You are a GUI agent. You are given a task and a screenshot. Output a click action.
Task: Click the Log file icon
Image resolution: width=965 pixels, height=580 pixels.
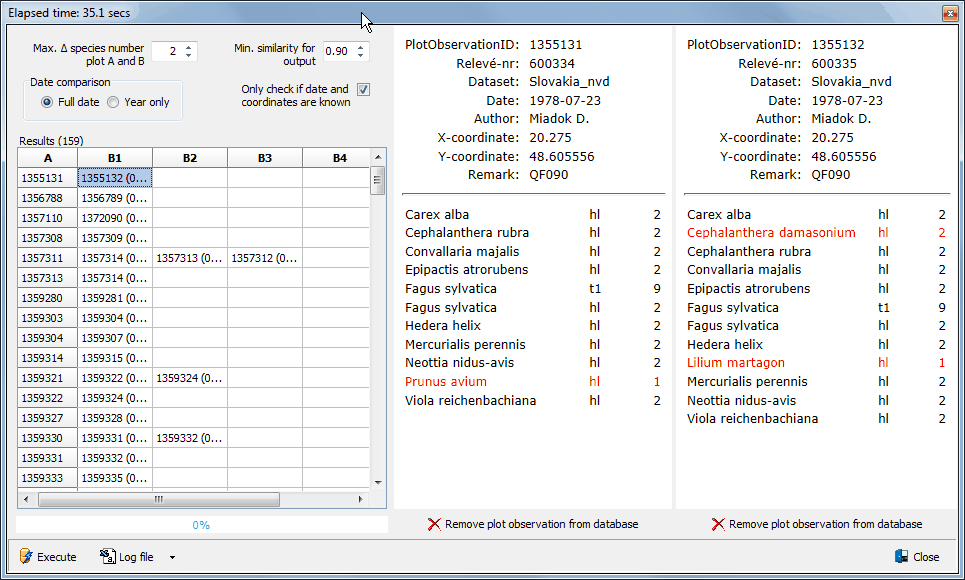(107, 557)
